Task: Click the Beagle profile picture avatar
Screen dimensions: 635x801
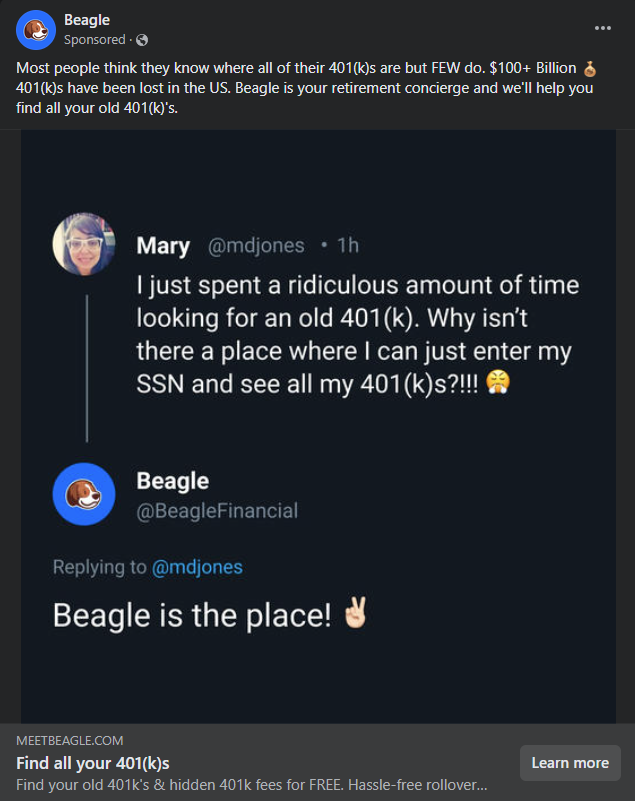Action: point(35,30)
